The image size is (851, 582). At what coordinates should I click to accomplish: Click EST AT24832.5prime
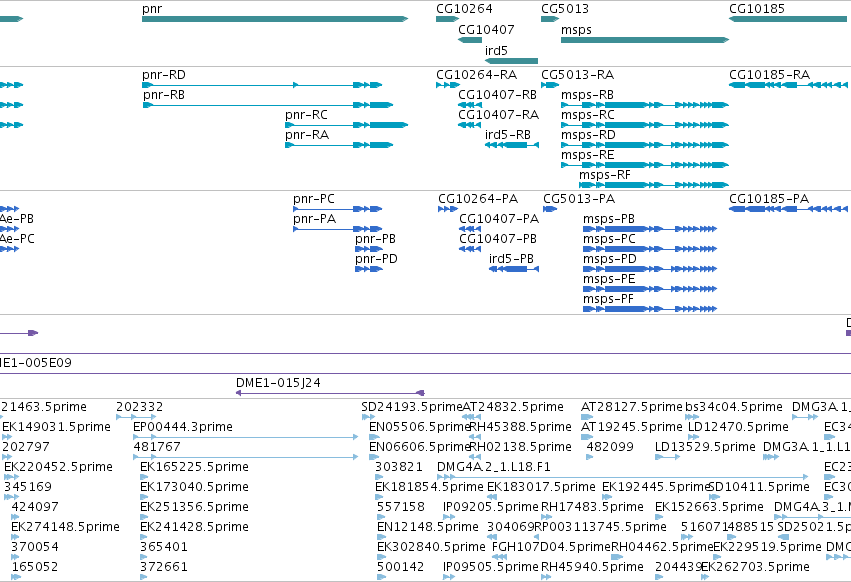[472, 417]
